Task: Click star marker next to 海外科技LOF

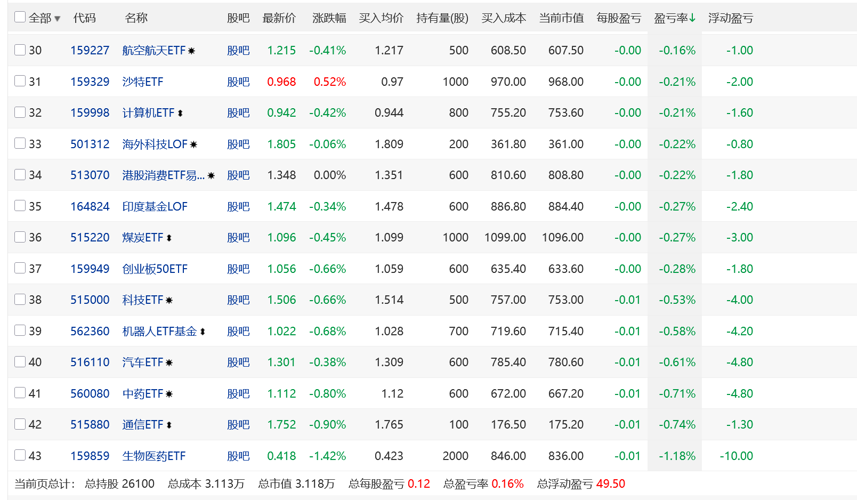Action: (x=193, y=145)
